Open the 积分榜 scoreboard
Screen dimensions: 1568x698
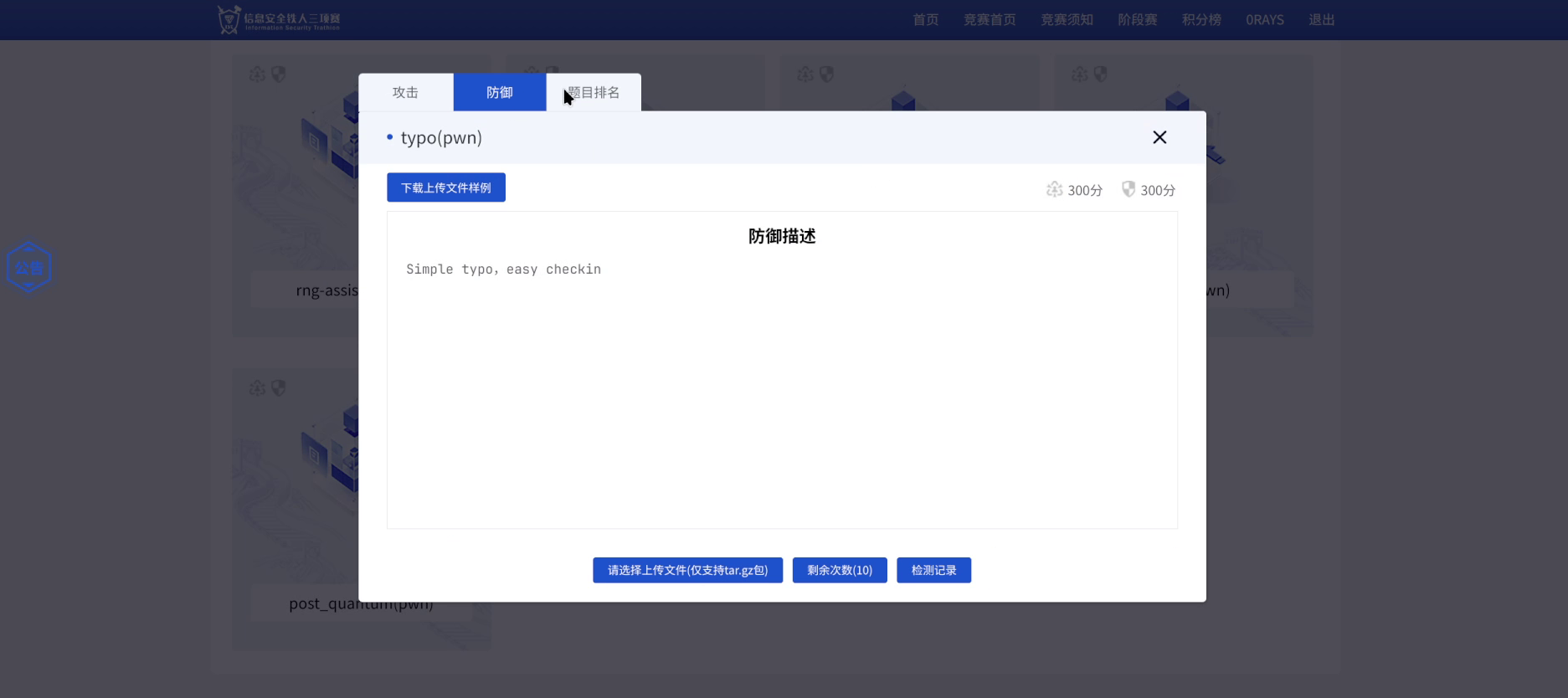(x=1201, y=20)
